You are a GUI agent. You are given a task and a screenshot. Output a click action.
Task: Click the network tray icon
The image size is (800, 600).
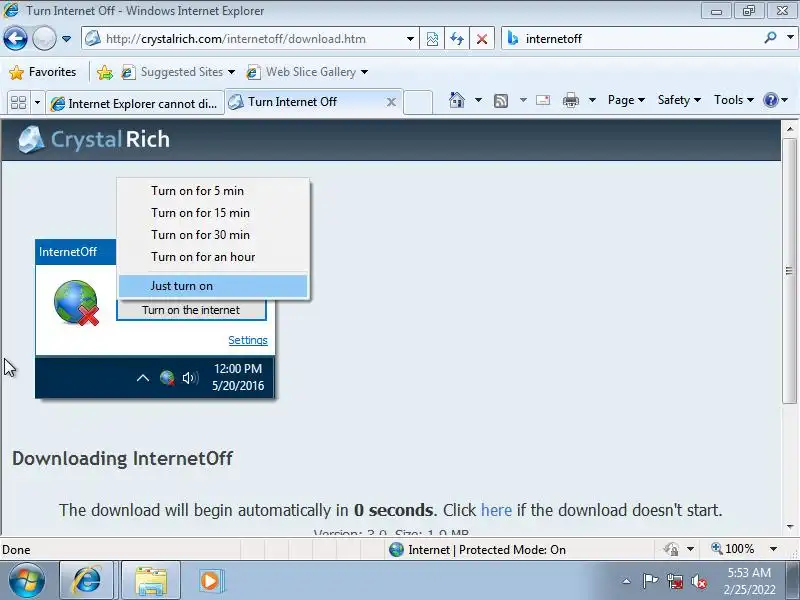pyautogui.click(x=675, y=581)
